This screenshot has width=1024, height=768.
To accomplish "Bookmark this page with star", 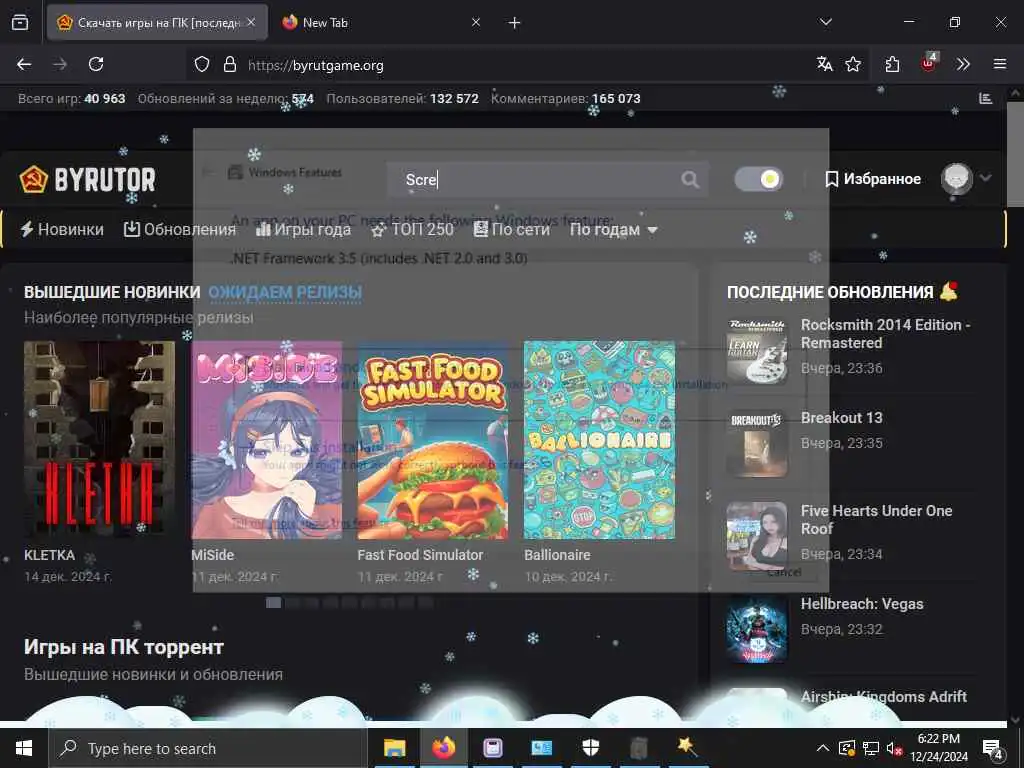I will pos(853,64).
